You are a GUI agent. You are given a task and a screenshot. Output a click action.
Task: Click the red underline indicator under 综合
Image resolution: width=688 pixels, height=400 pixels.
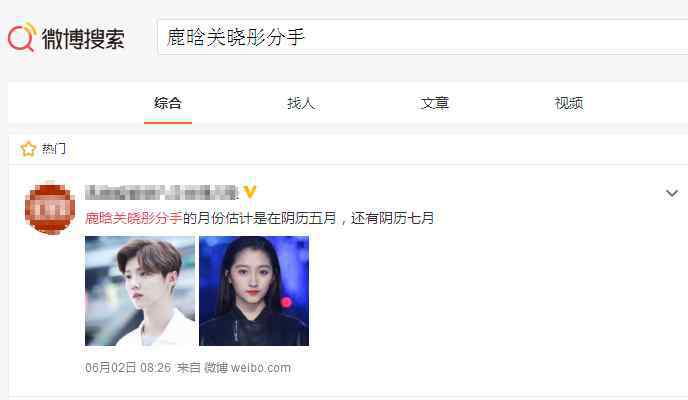[x=168, y=122]
